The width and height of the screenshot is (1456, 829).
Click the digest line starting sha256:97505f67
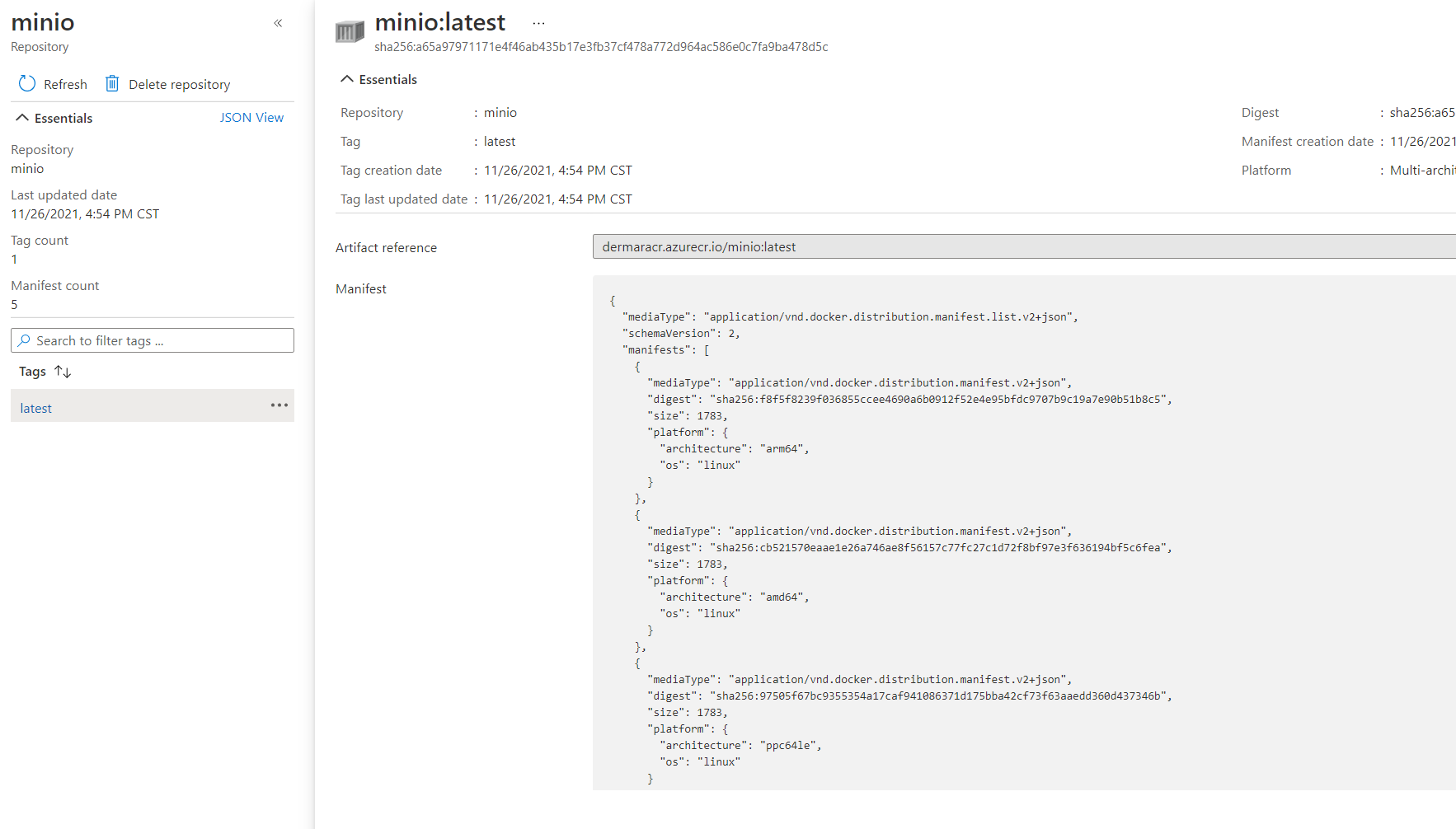point(909,696)
